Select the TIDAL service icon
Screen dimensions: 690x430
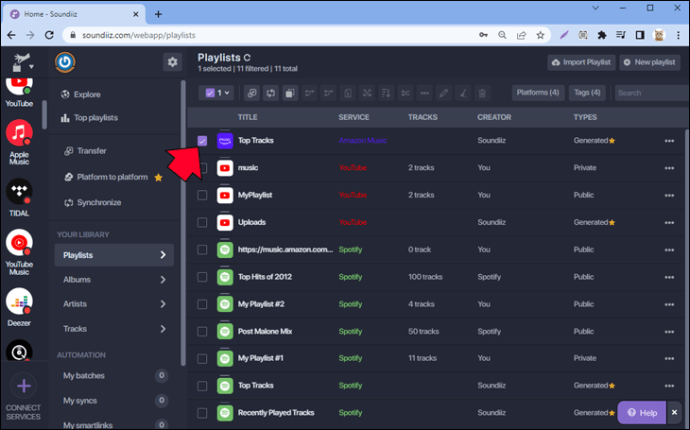coord(19,191)
